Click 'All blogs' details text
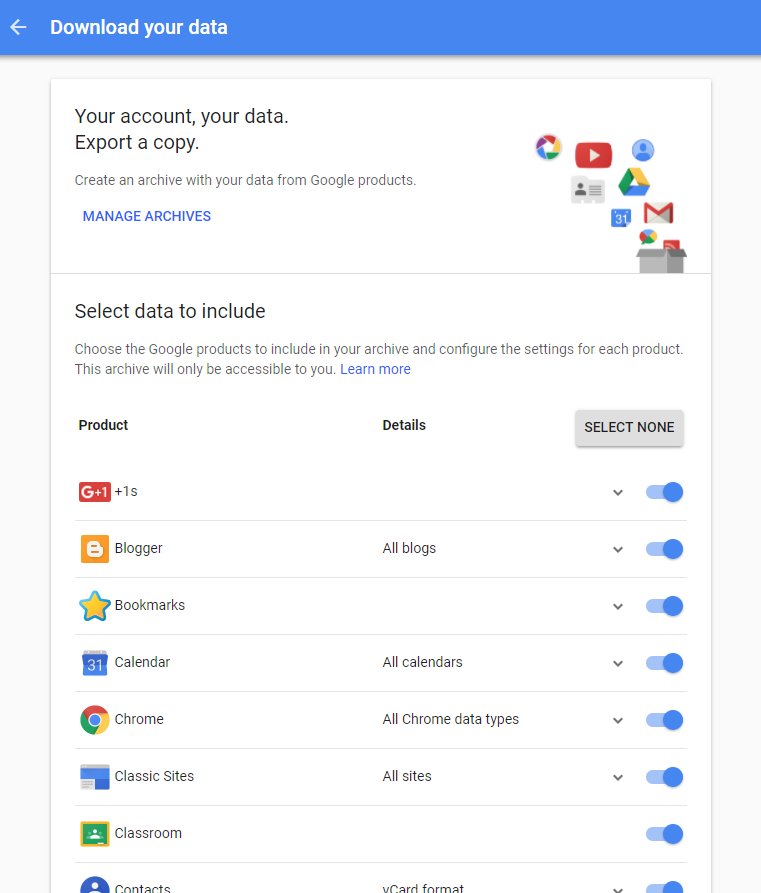 [x=409, y=548]
